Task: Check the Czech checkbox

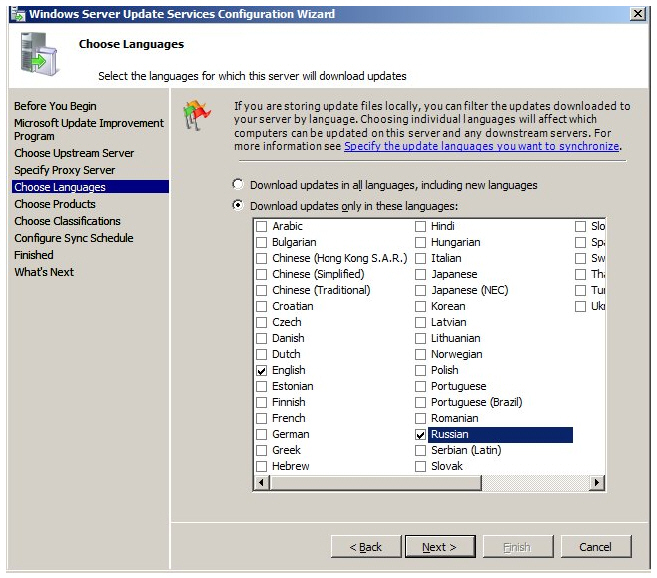Action: click(261, 322)
